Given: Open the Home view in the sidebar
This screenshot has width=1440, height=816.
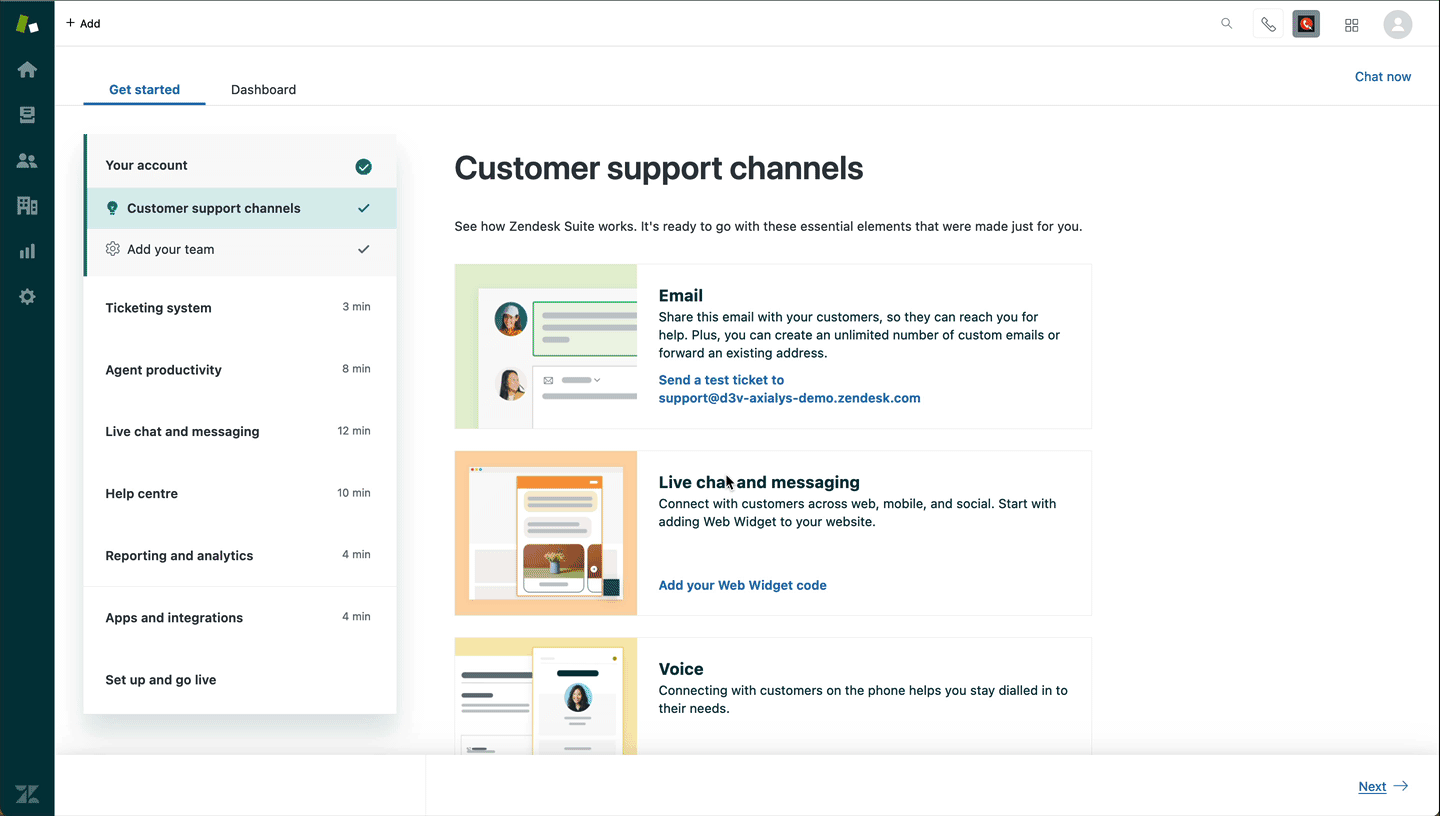Looking at the screenshot, I should click(27, 70).
